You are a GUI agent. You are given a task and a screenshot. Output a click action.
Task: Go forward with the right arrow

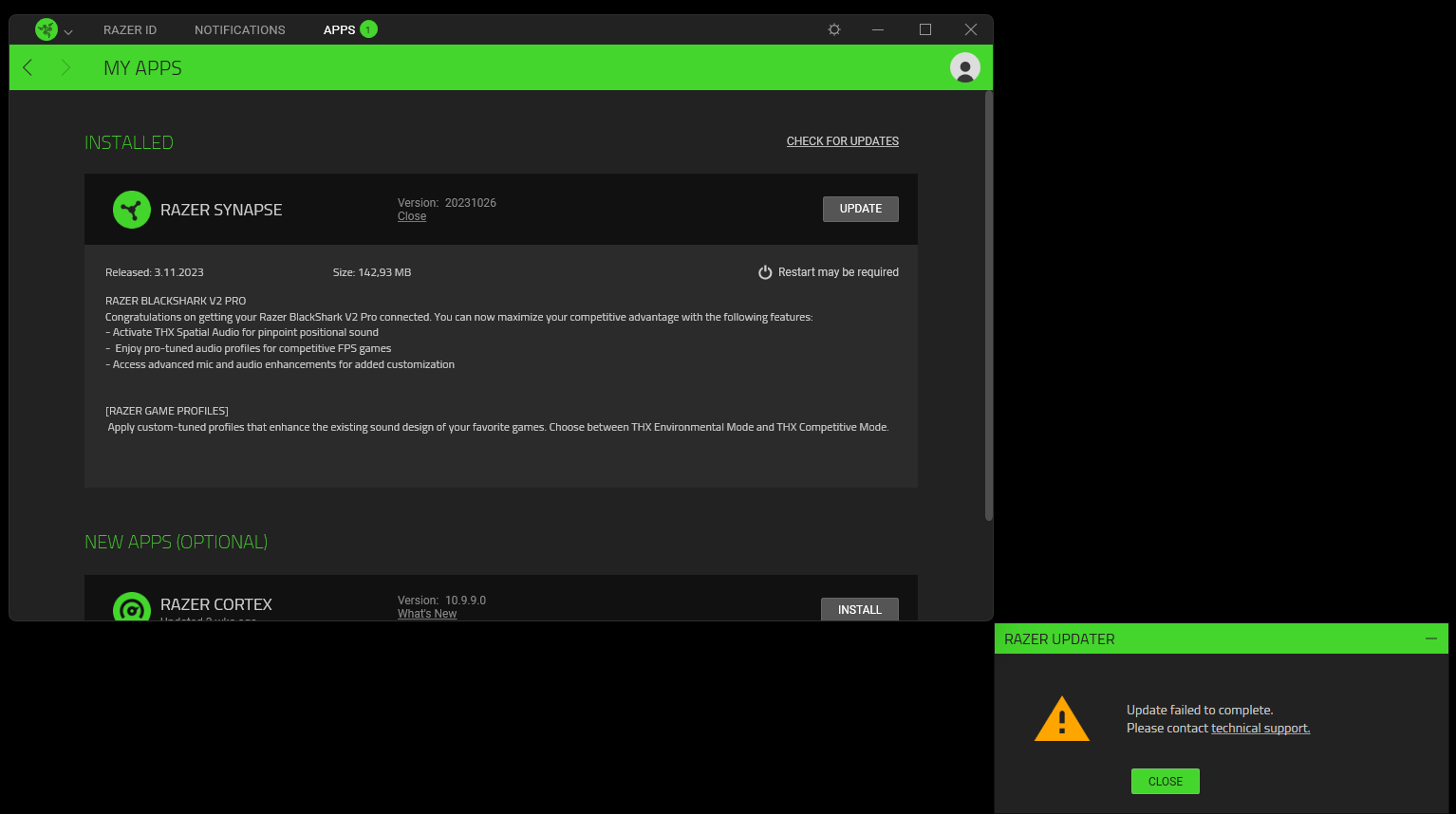[x=65, y=67]
